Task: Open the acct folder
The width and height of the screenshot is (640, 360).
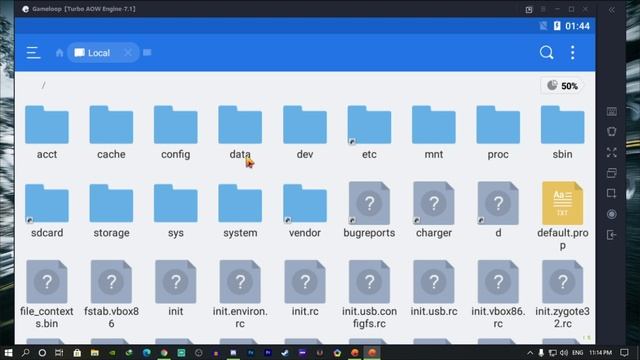Action: click(47, 133)
